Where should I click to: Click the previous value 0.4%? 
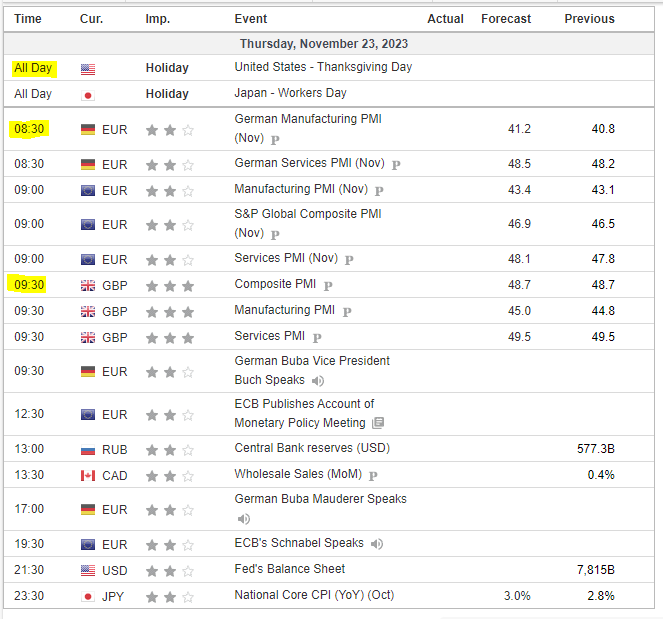coord(601,475)
